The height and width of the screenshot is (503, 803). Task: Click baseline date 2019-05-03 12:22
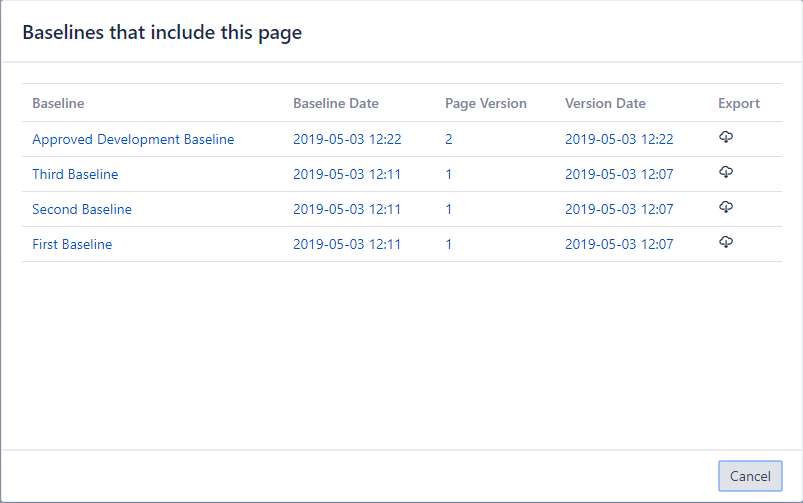click(x=347, y=140)
